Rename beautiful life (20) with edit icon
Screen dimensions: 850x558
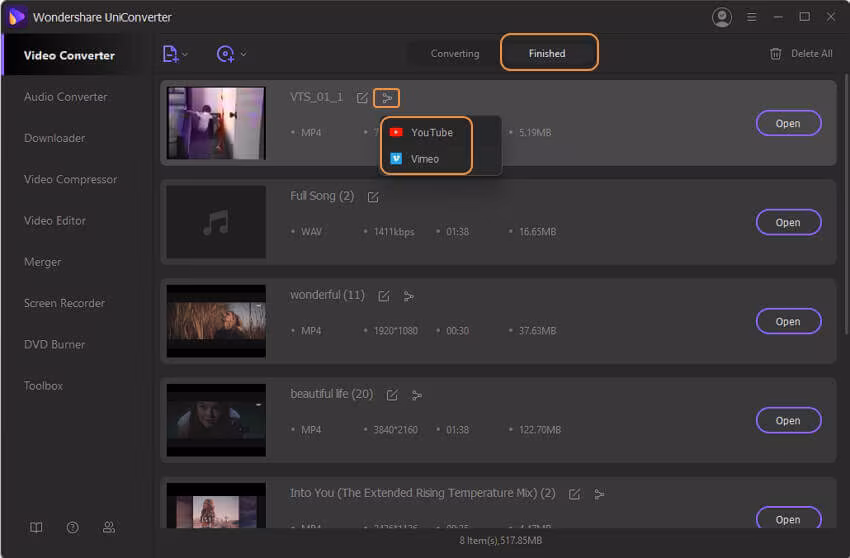tap(392, 395)
